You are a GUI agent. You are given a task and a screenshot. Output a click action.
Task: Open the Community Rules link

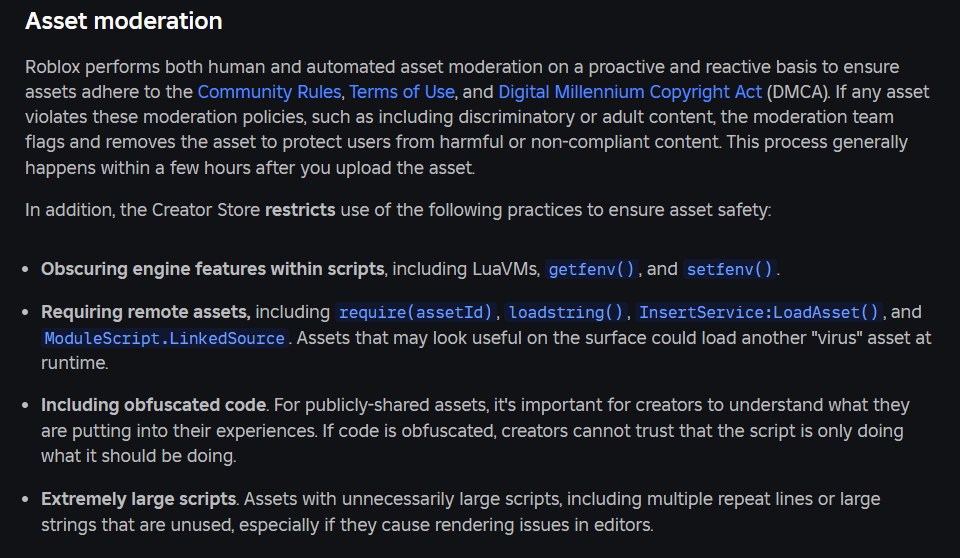[x=269, y=92]
